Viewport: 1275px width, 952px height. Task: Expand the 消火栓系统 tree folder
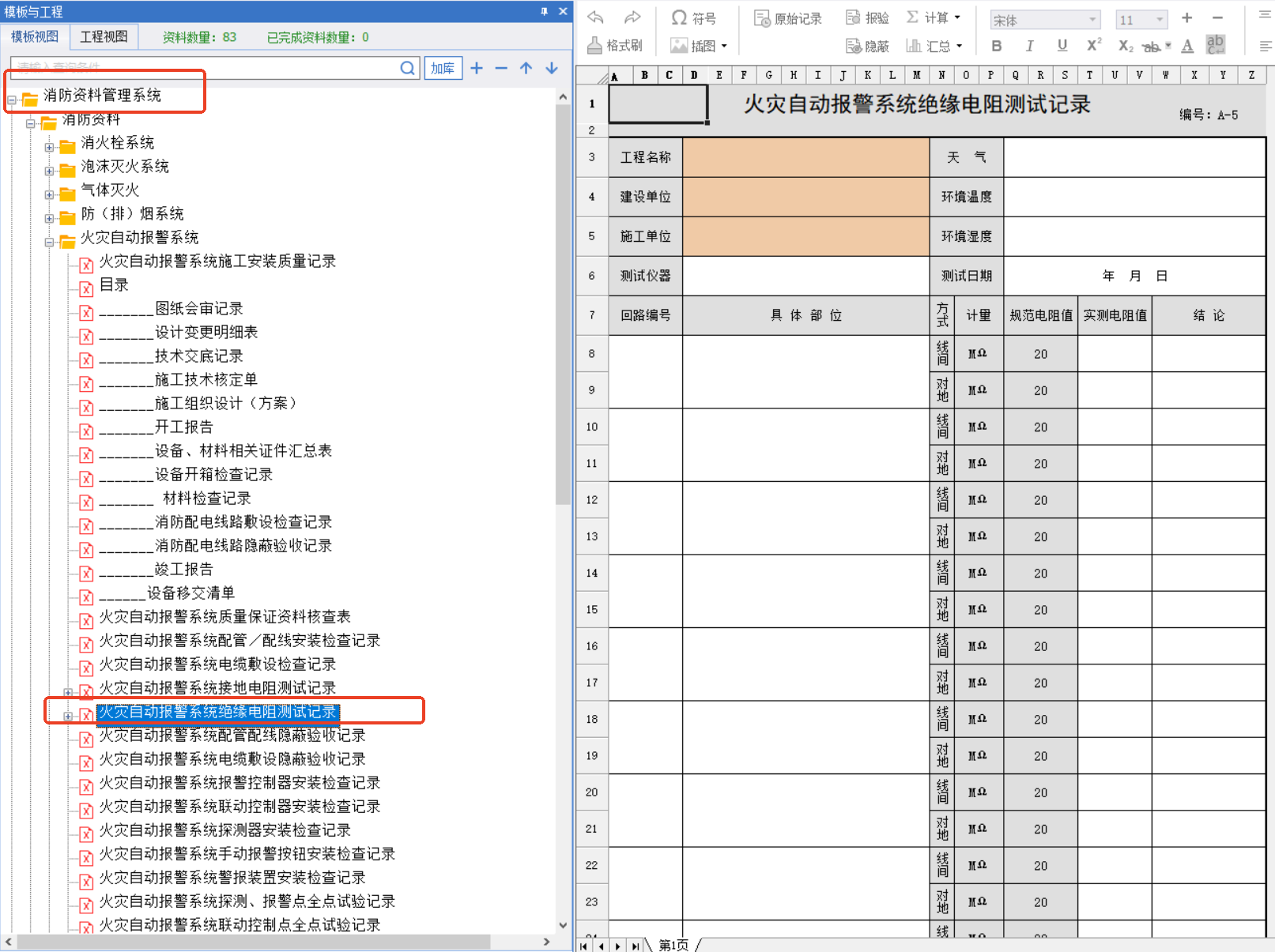[x=50, y=147]
